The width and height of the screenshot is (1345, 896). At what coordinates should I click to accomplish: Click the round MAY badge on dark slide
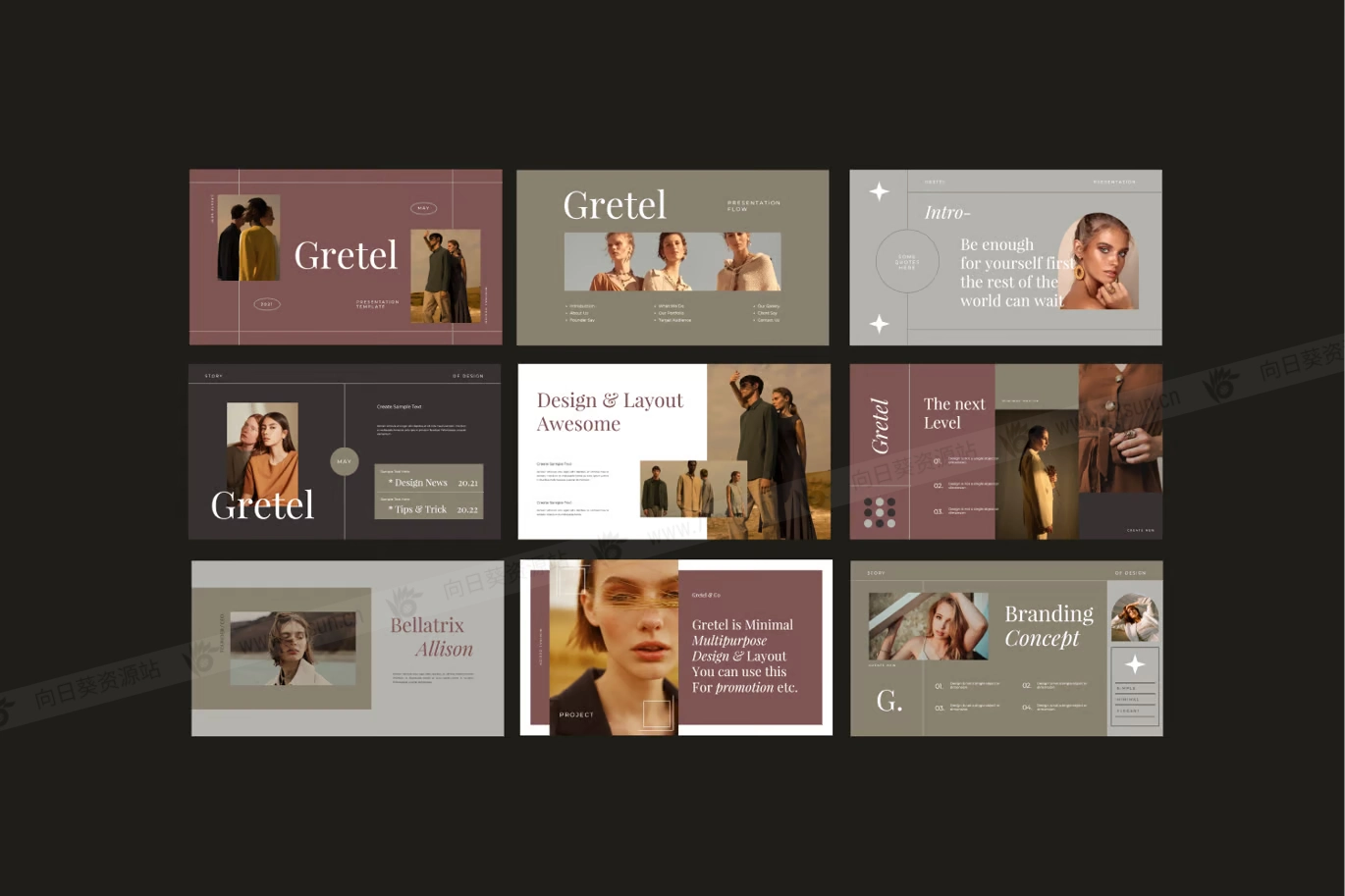pos(344,461)
